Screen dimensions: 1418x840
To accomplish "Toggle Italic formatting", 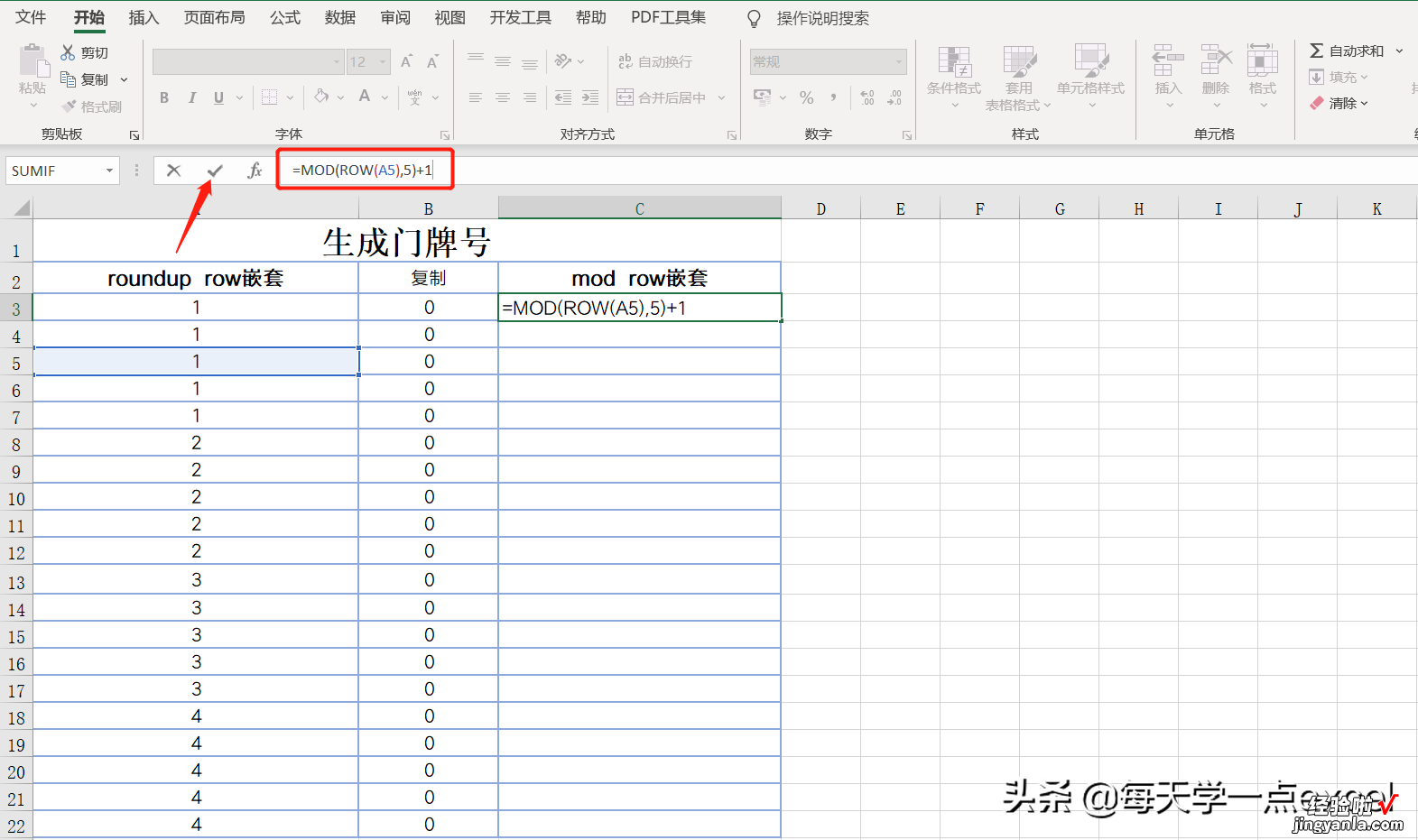I will pyautogui.click(x=191, y=97).
